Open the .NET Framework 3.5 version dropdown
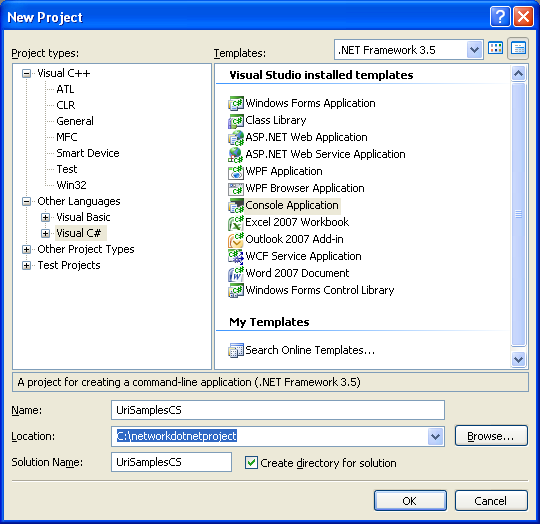The image size is (540, 524). 474,50
